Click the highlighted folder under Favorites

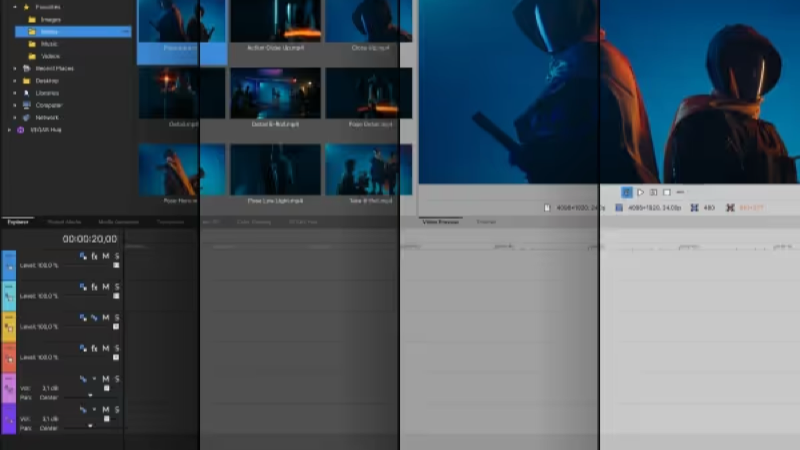73,32
